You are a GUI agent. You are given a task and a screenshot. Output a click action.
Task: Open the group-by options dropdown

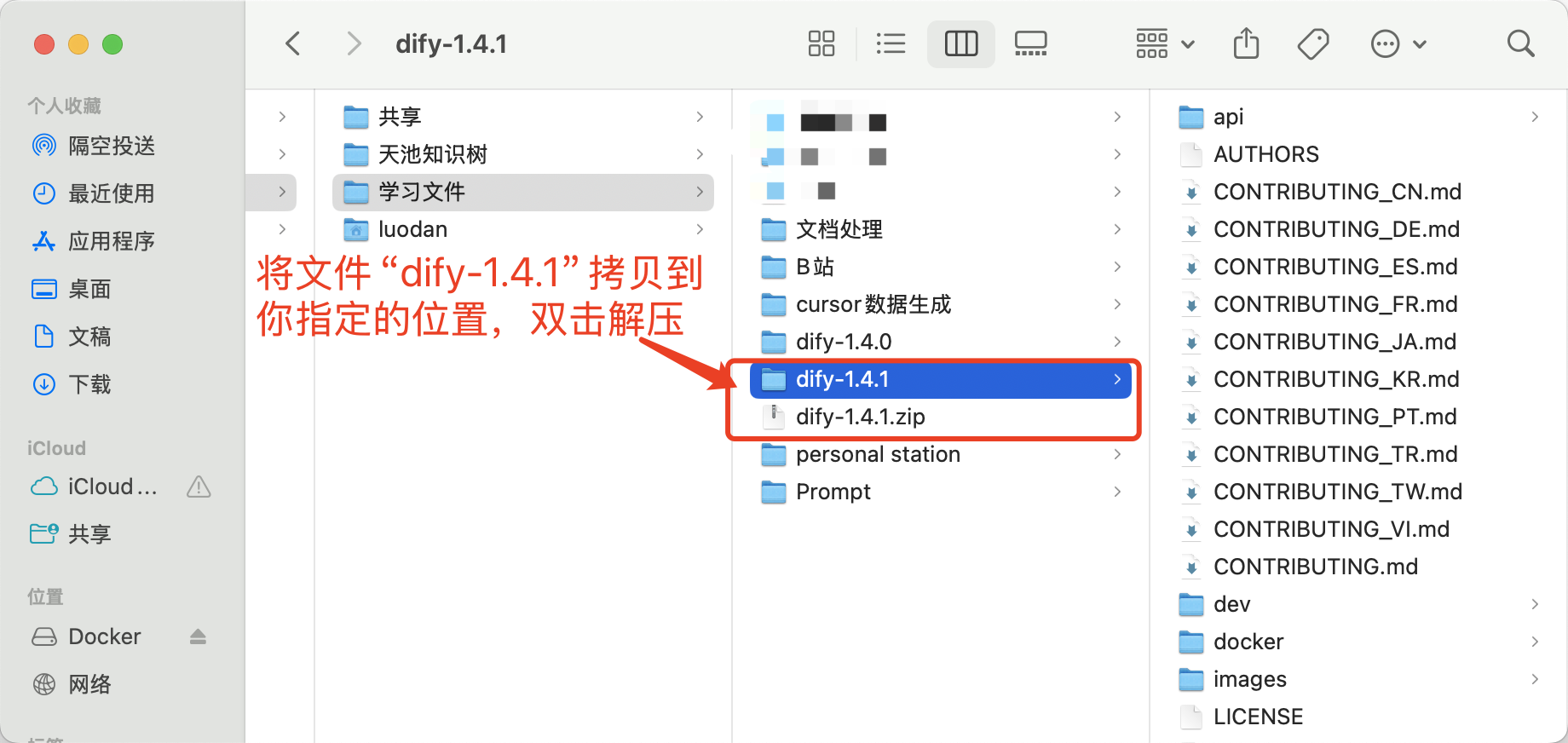[1165, 43]
